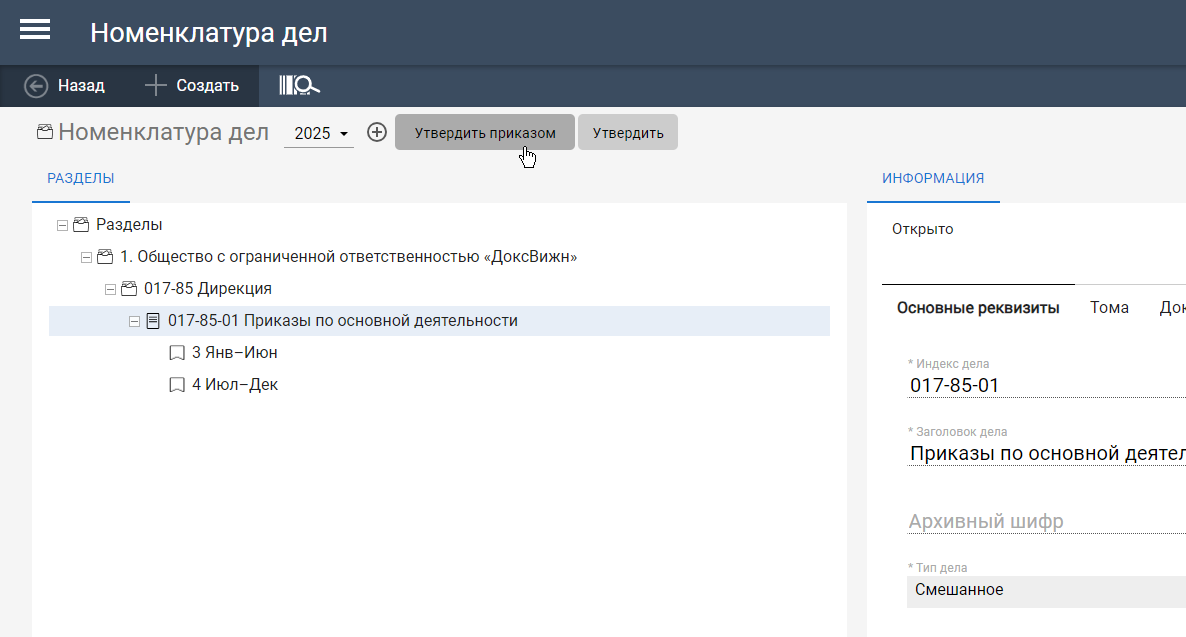Image resolution: width=1186 pixels, height=637 pixels.
Task: Click the folder icon beside 017-85 Дирекция
Action: pos(129,289)
